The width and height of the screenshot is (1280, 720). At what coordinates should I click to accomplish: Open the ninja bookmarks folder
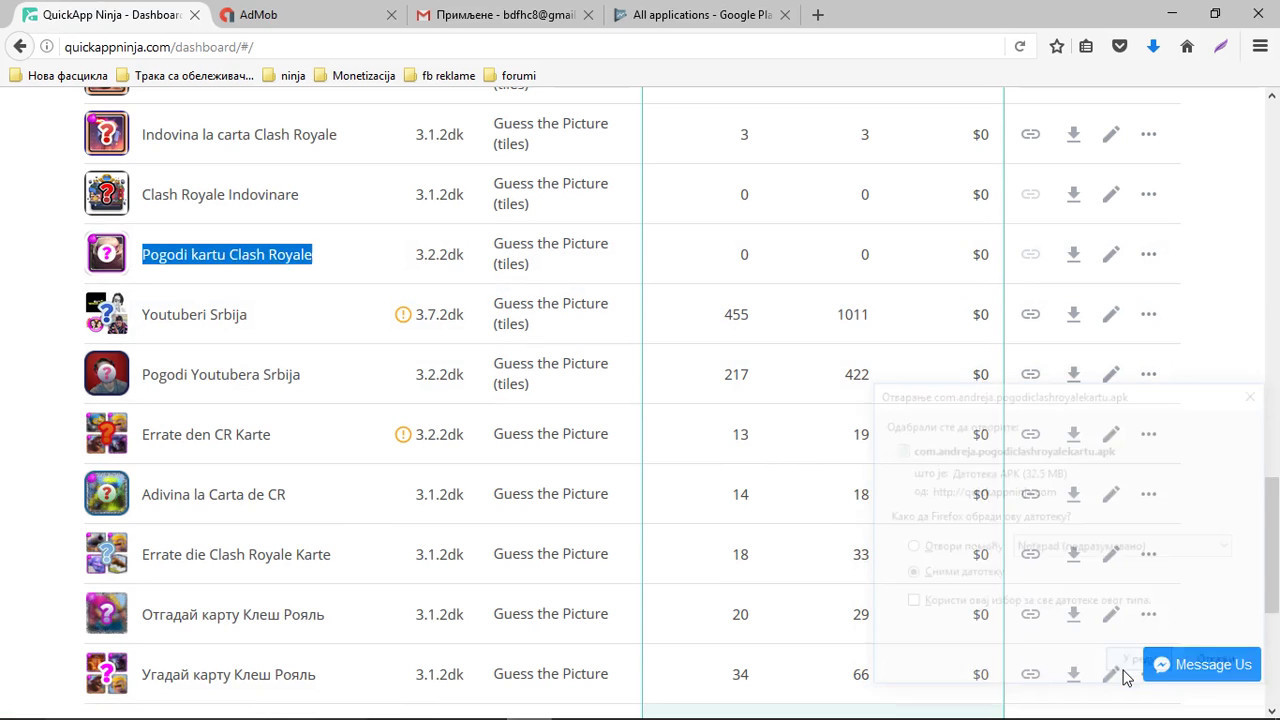(284, 75)
